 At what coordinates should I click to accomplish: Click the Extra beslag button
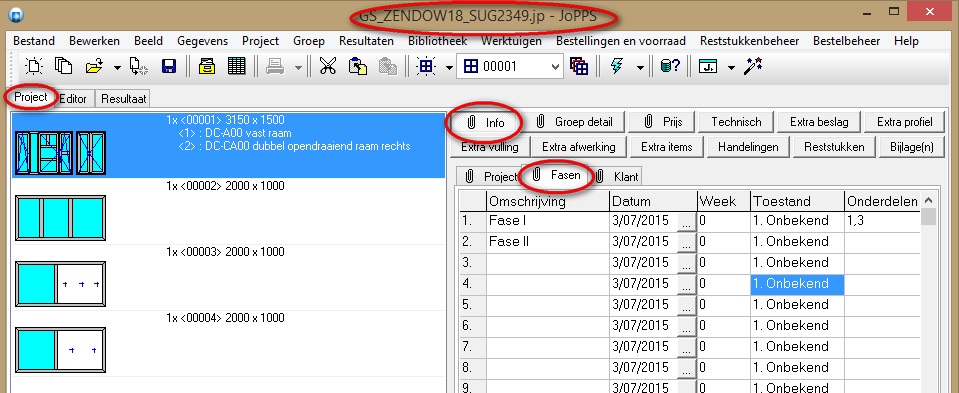click(x=819, y=122)
